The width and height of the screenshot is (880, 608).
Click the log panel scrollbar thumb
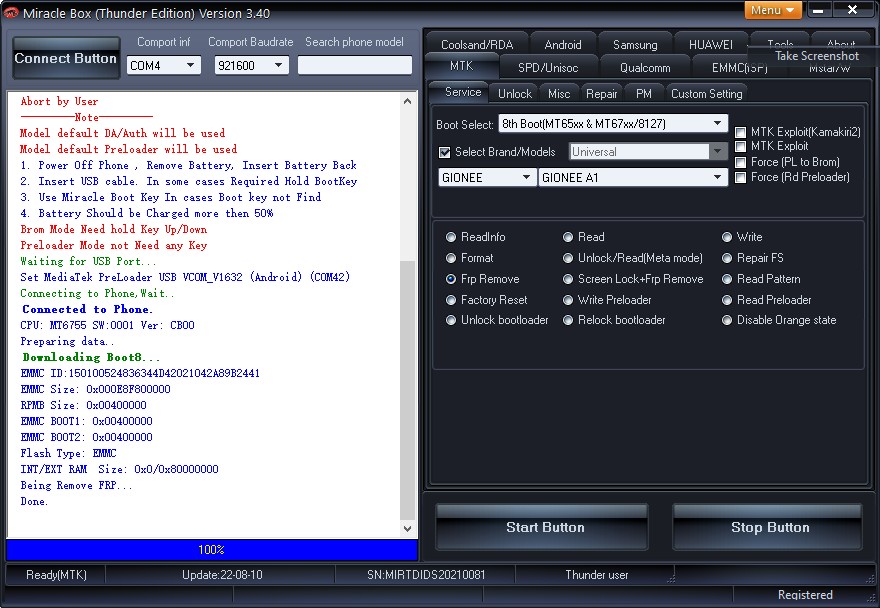coord(407,390)
